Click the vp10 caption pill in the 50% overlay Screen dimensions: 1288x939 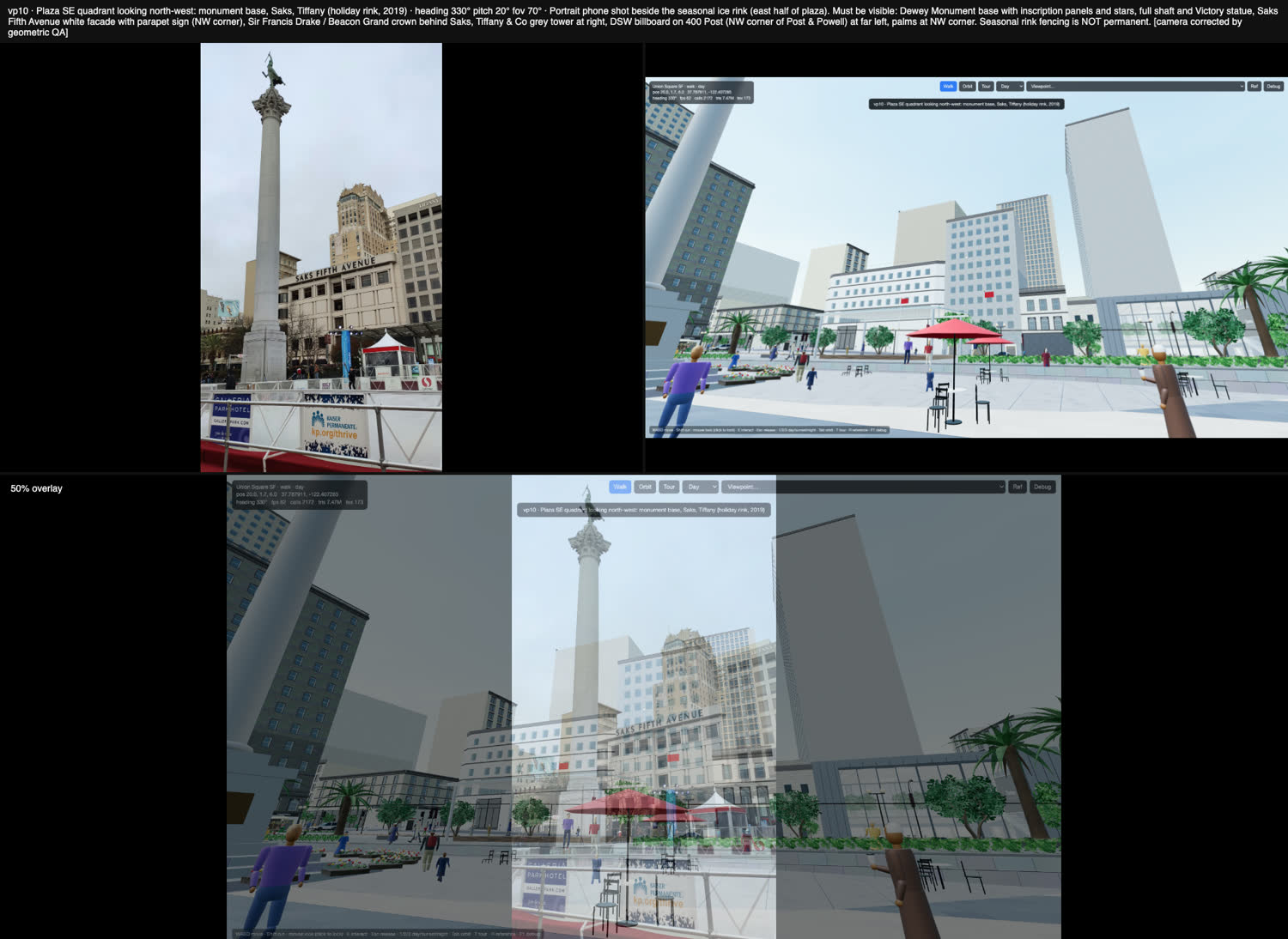pos(644,510)
